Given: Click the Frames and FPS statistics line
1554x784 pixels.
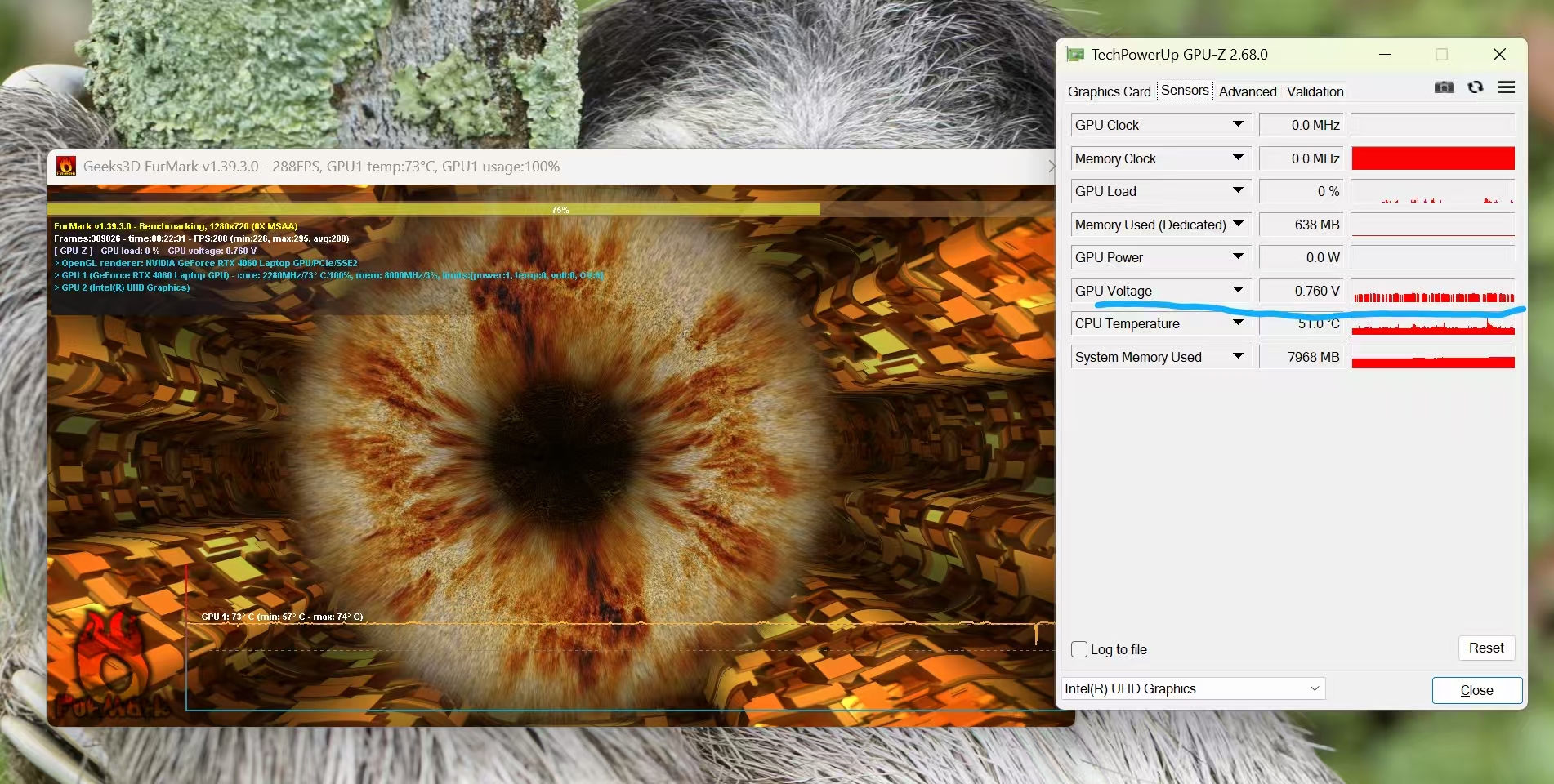Looking at the screenshot, I should 202,238.
